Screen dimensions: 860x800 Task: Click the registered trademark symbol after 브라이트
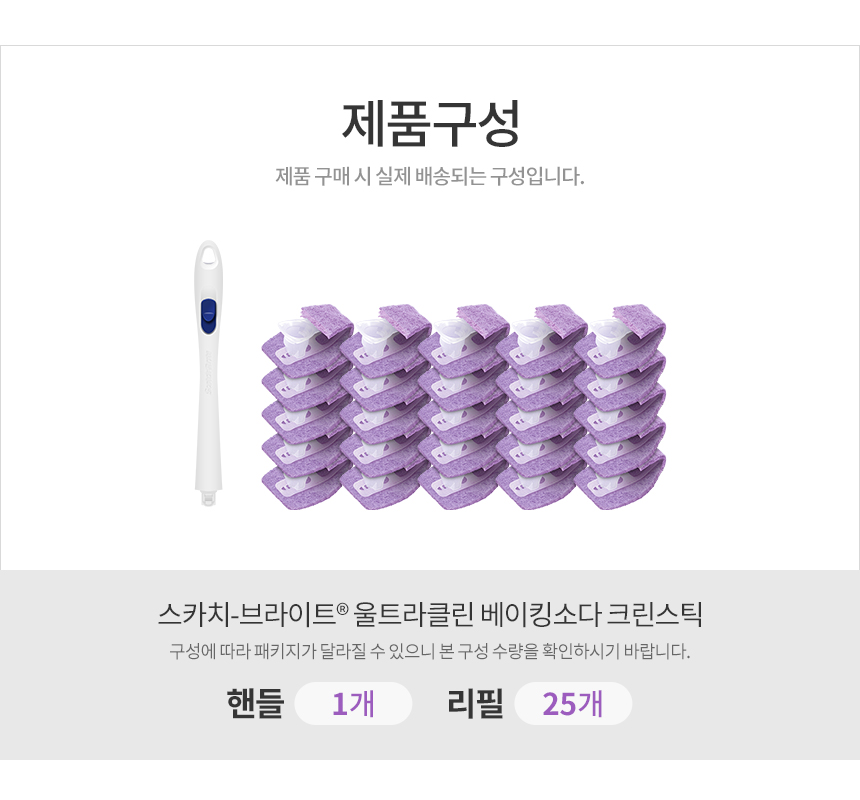coord(342,609)
